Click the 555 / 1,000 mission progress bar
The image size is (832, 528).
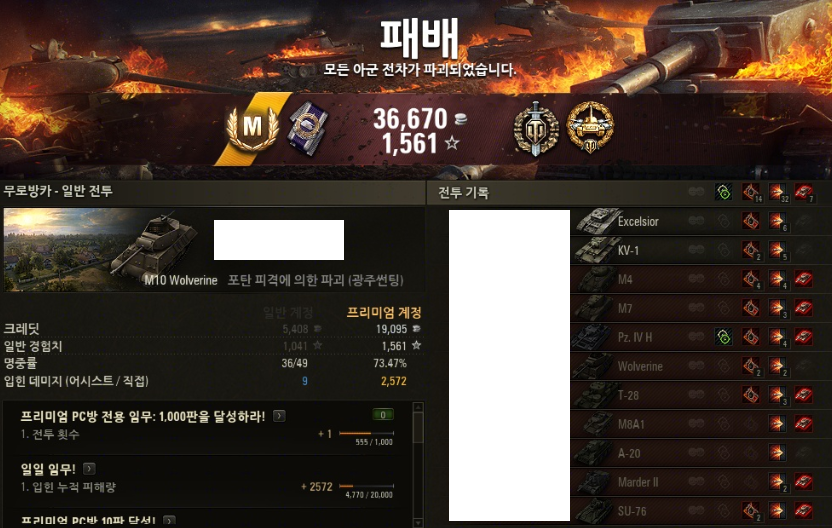pos(366,434)
